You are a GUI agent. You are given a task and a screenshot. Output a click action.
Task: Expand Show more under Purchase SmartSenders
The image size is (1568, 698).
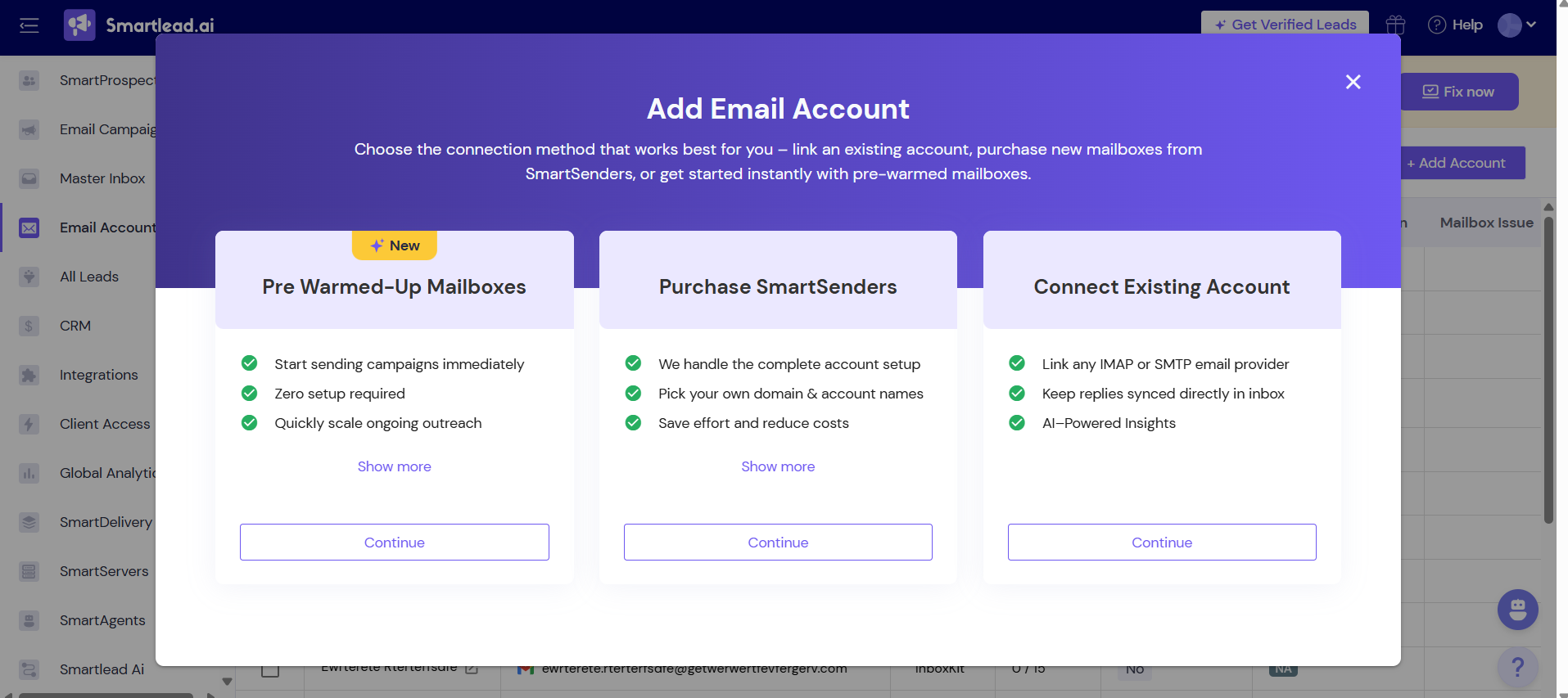point(777,466)
